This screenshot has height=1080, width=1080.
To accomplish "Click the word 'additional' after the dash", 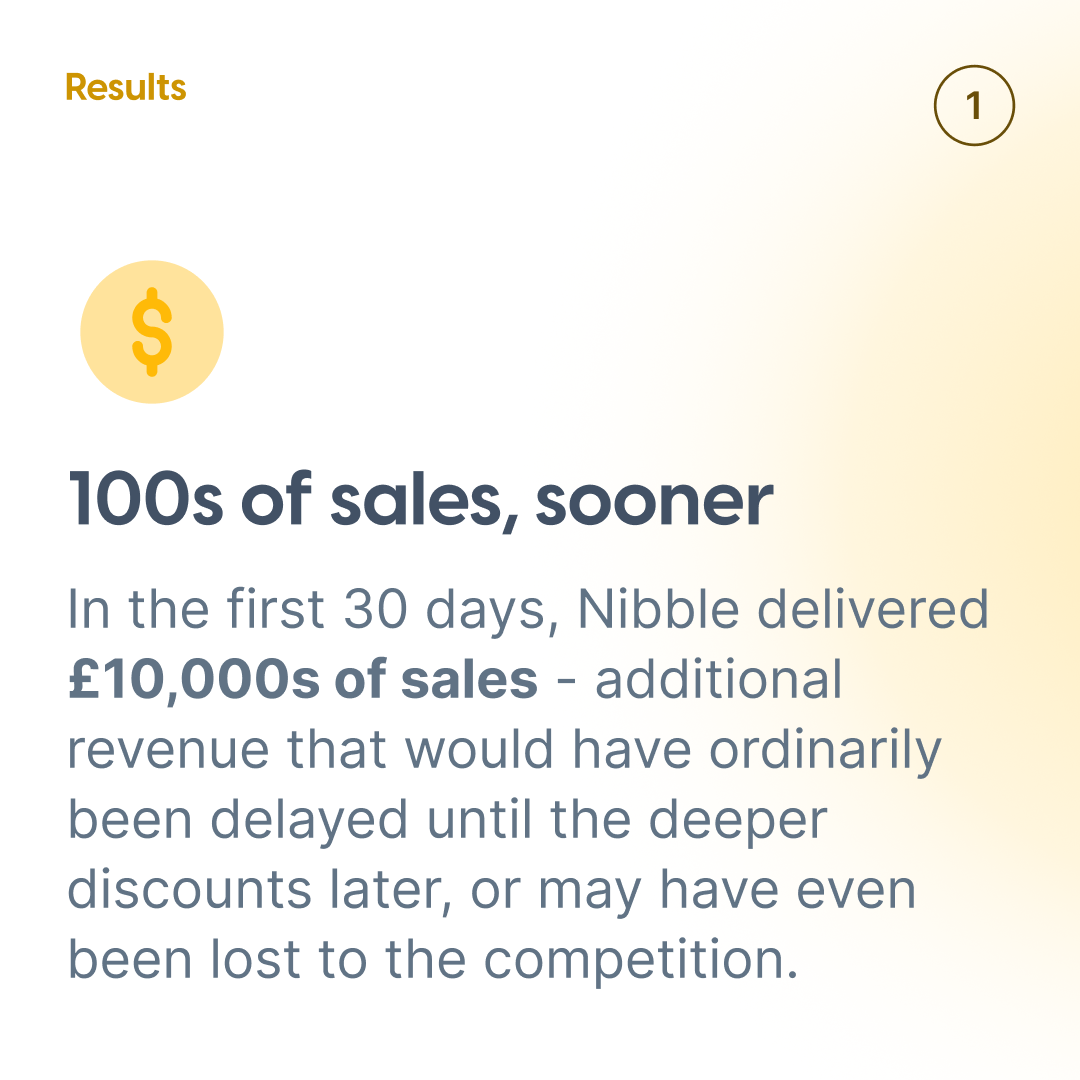I will [718, 679].
